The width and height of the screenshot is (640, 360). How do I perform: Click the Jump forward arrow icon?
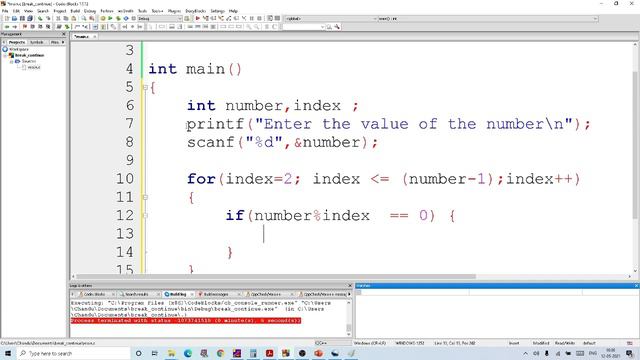pos(15,27)
